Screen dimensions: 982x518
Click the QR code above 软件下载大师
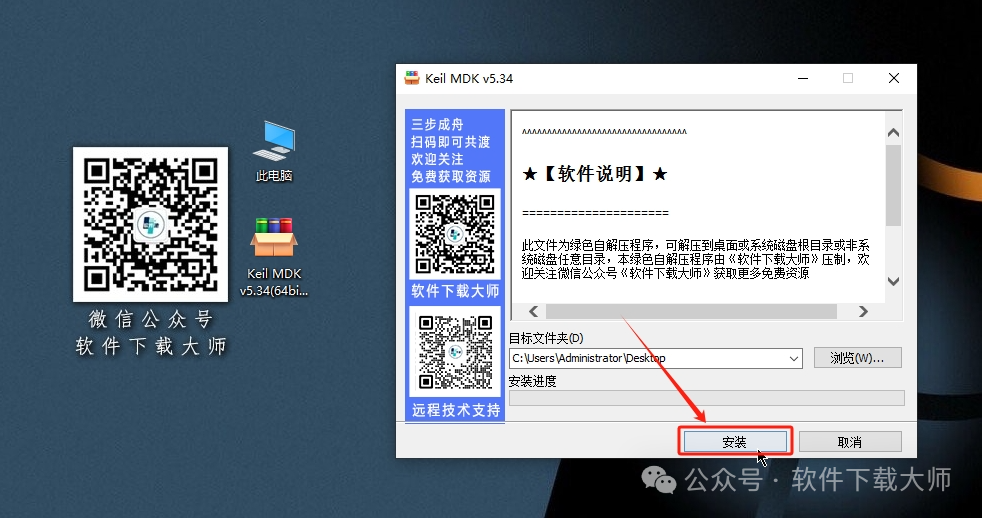point(455,234)
